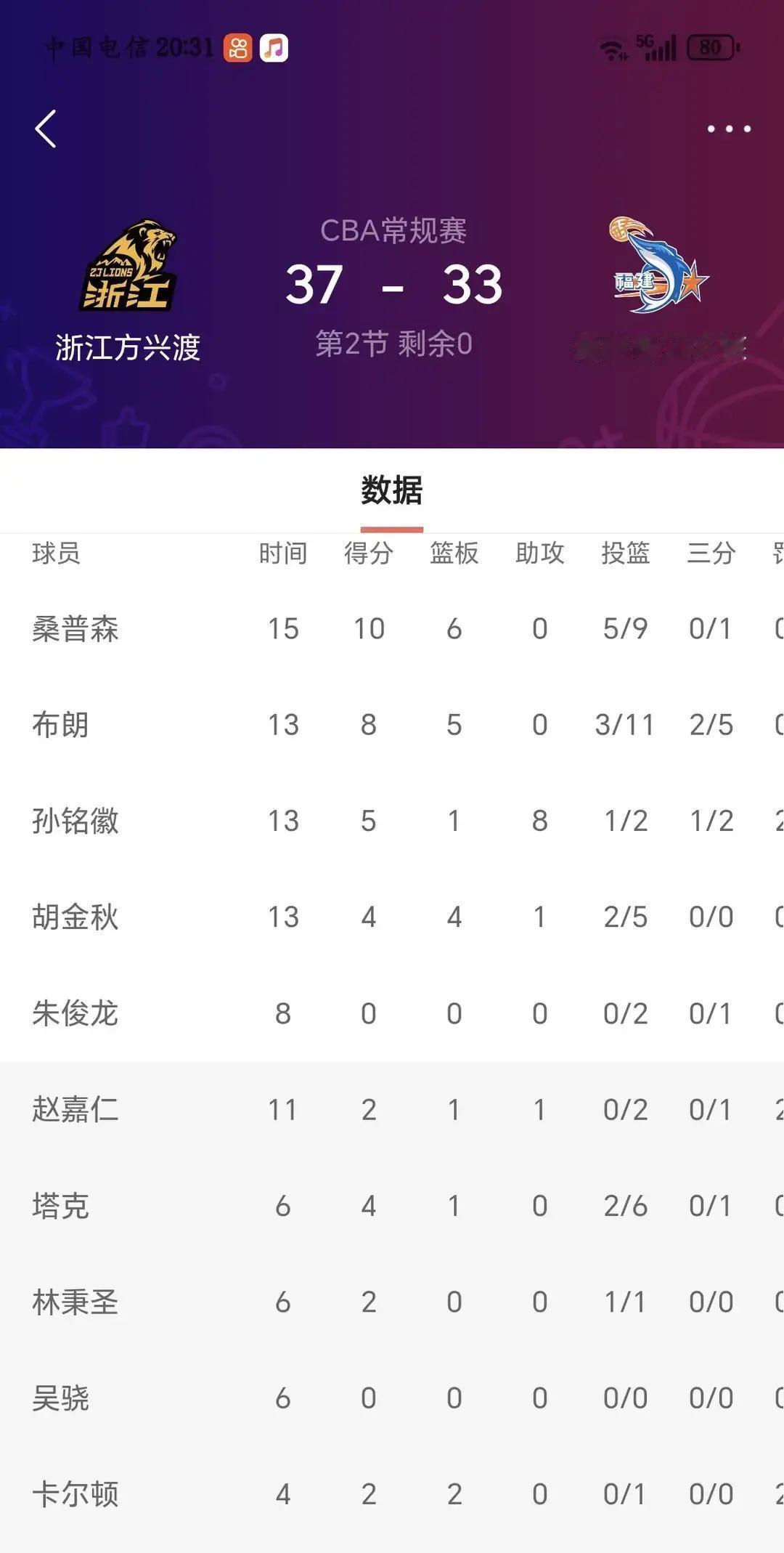Open the three-dot more options menu
This screenshot has width=784, height=1553.
coord(729,129)
